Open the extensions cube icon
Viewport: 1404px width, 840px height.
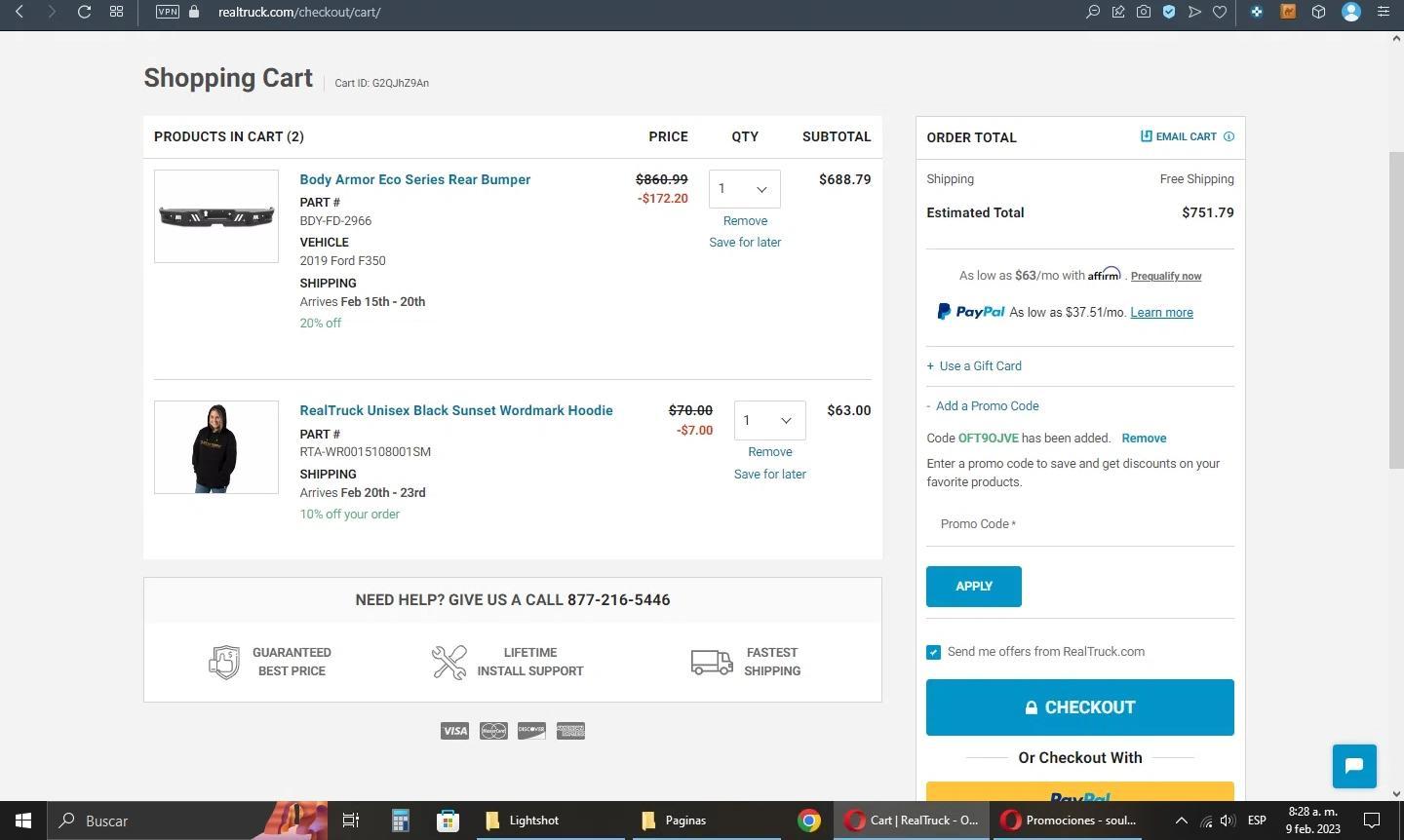(x=1318, y=12)
